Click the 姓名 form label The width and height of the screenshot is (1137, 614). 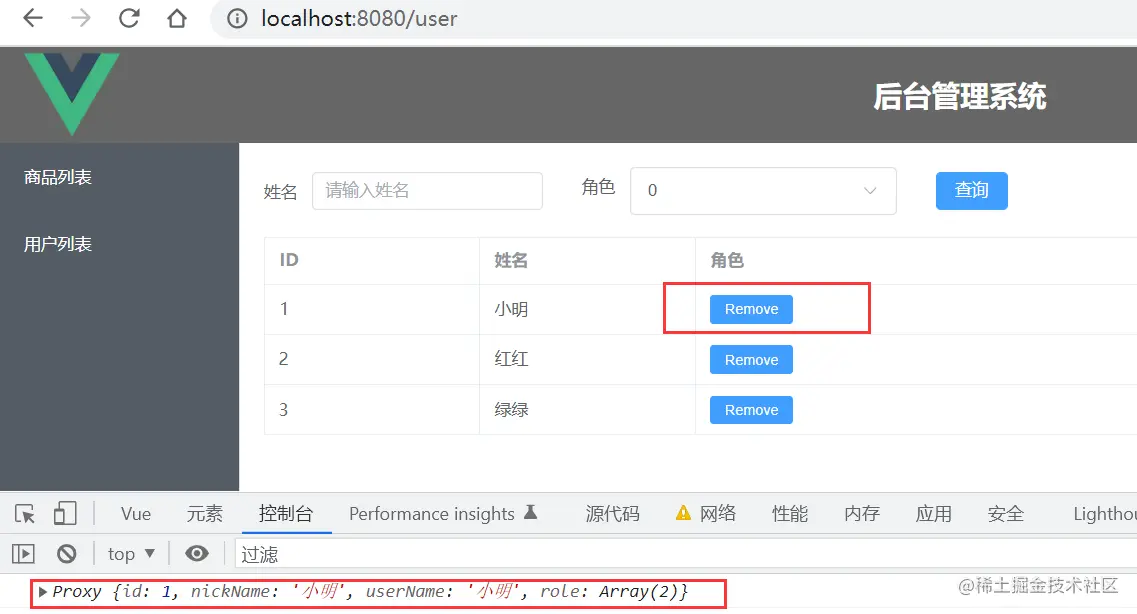pyautogui.click(x=280, y=191)
